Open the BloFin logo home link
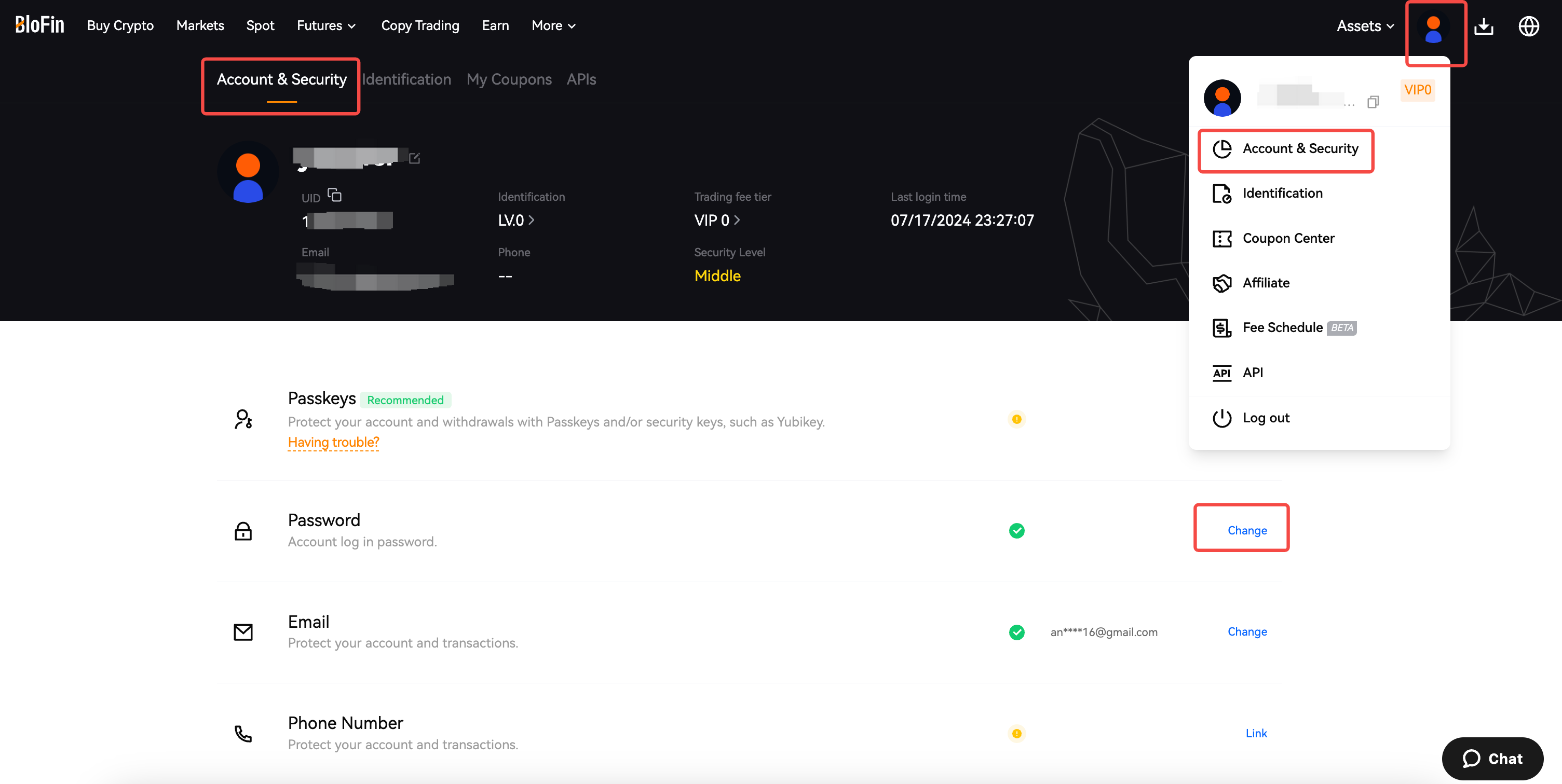Image resolution: width=1562 pixels, height=784 pixels. point(39,25)
